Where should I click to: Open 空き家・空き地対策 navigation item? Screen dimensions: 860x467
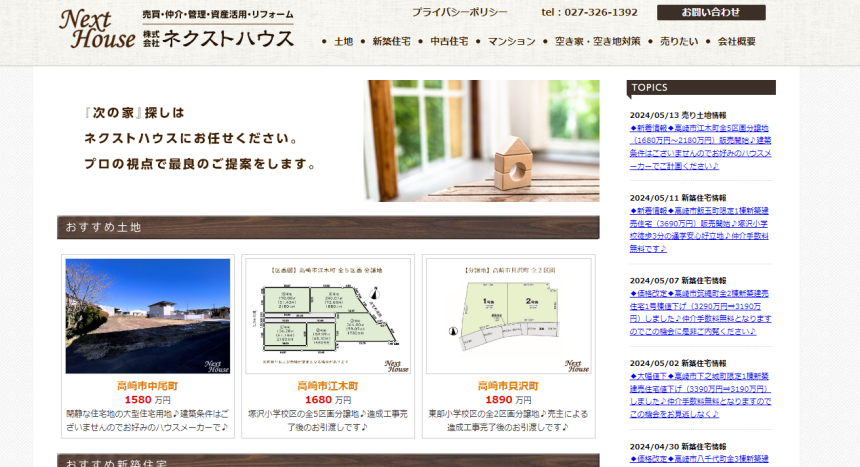597,42
